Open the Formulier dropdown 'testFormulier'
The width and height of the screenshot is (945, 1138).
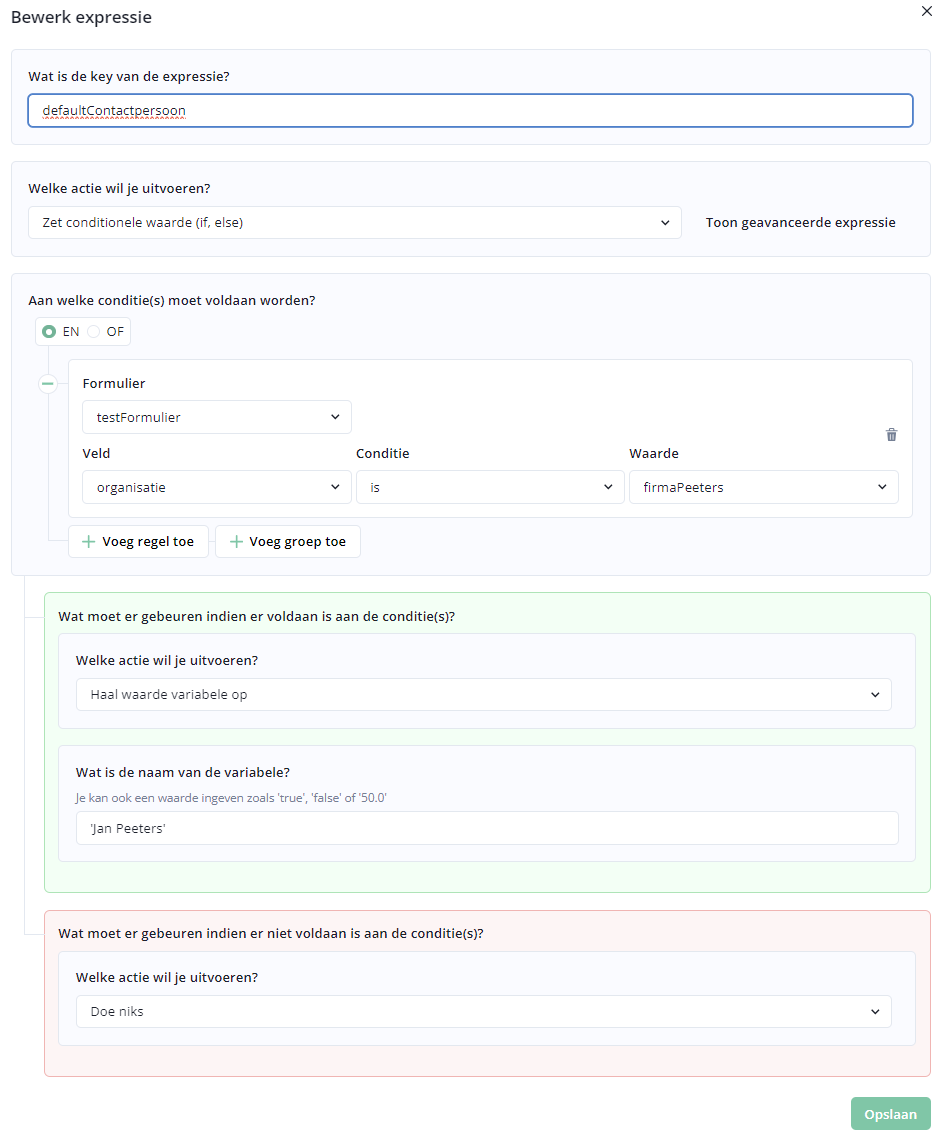pos(217,417)
